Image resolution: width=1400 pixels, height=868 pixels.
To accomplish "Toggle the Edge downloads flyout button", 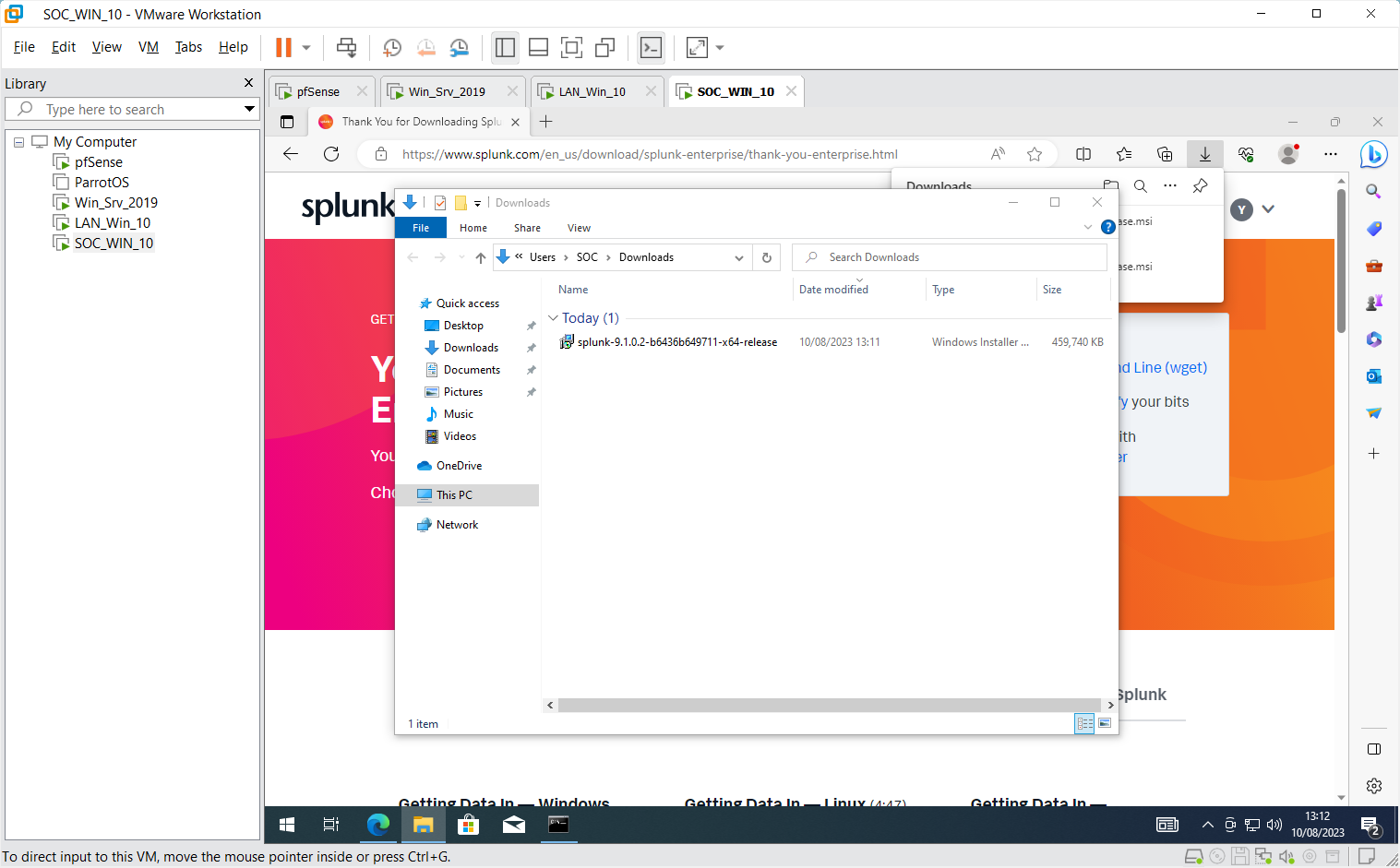I will tap(1205, 154).
